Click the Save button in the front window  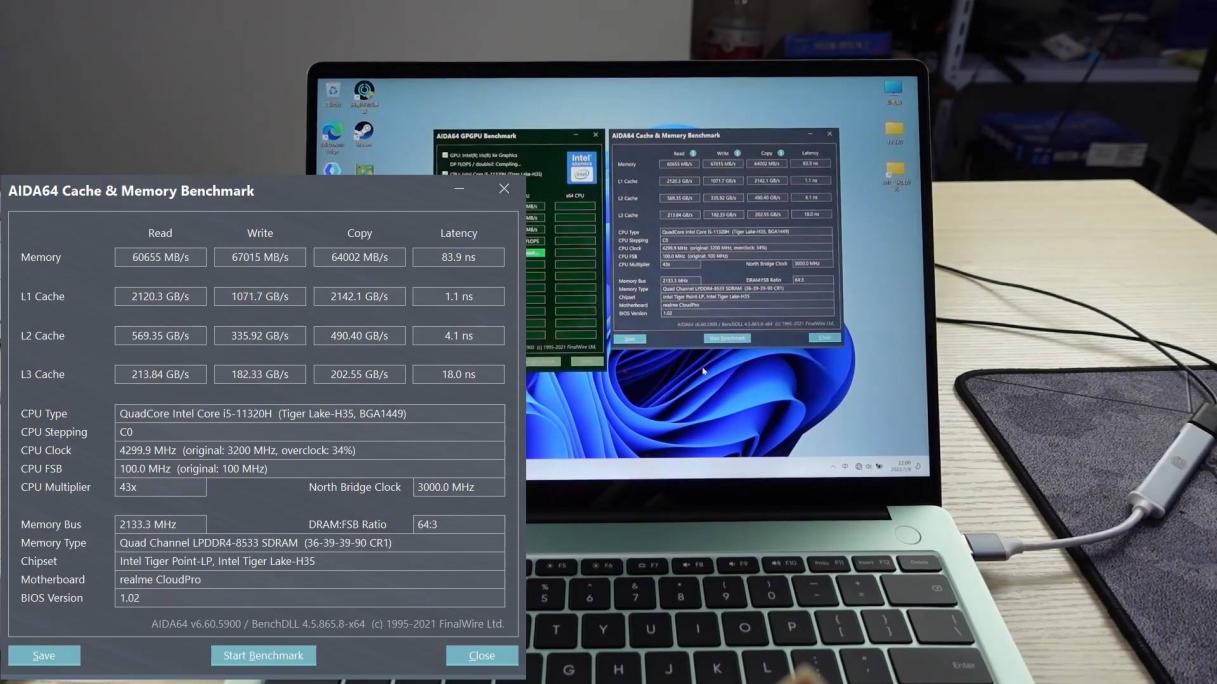tap(44, 656)
